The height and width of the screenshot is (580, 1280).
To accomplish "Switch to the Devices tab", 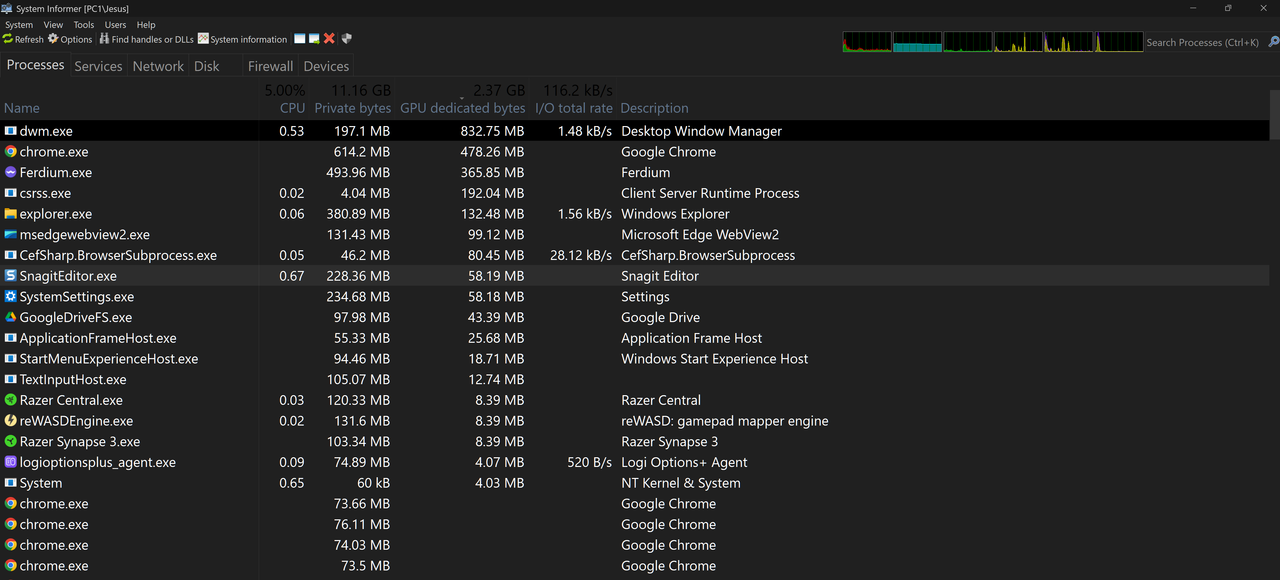I will (326, 66).
